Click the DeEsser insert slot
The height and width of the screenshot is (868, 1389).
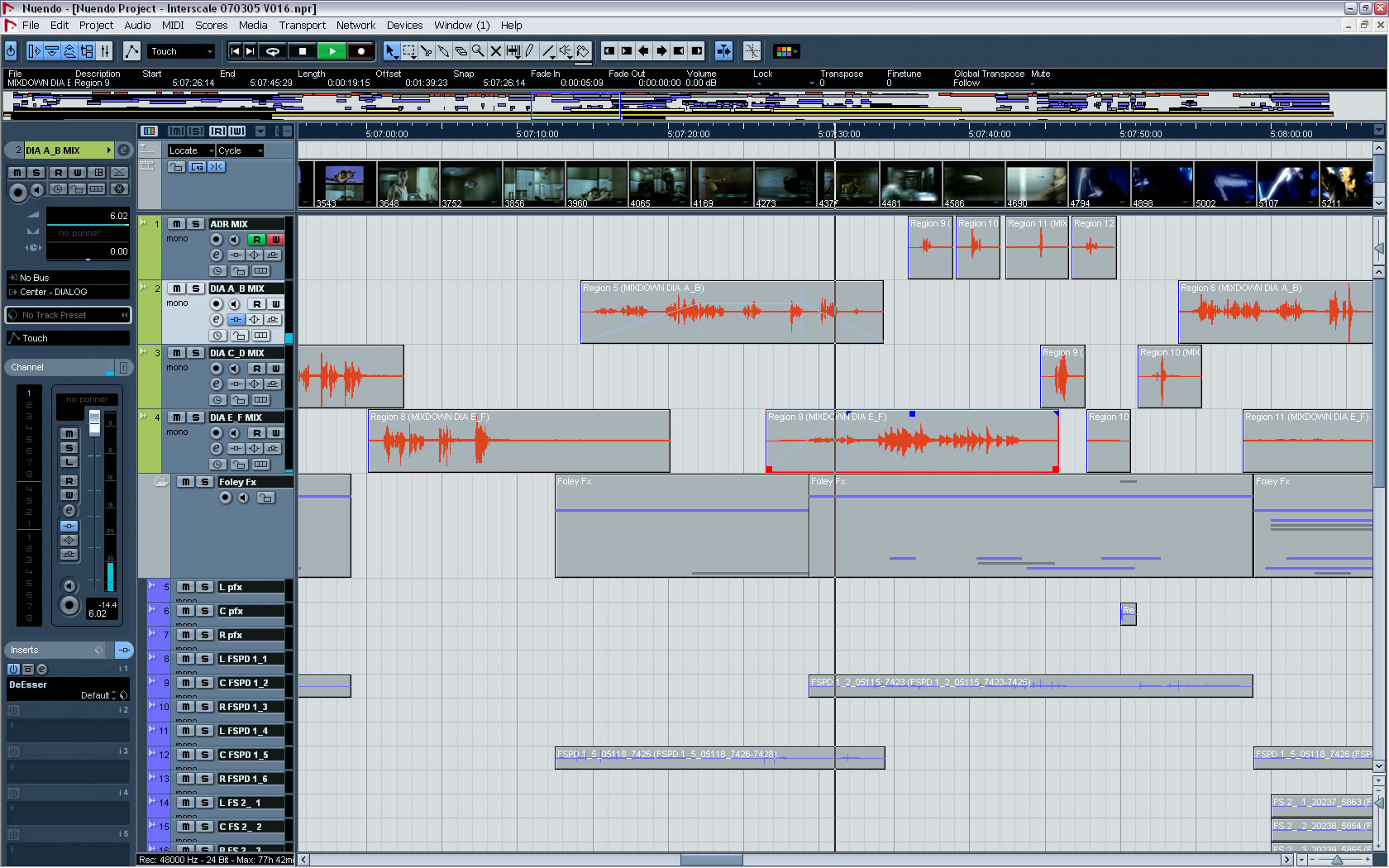pos(68,689)
